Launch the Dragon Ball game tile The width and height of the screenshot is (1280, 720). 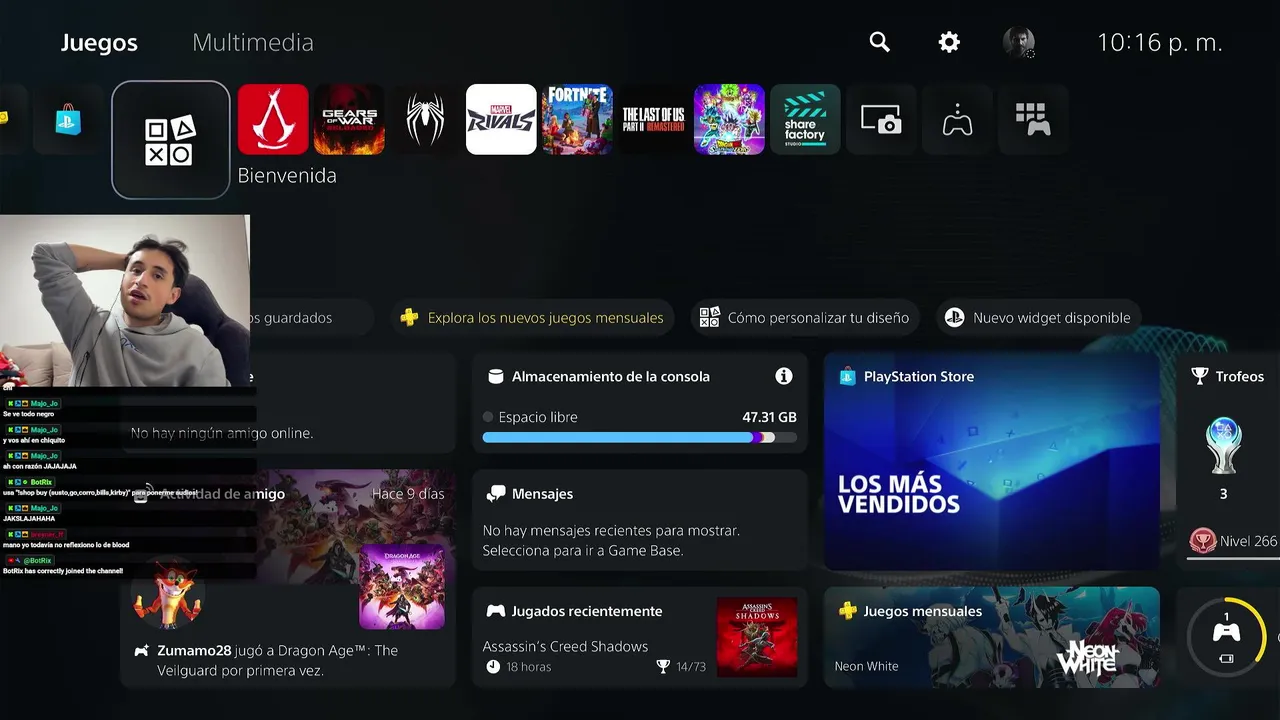[x=729, y=120]
